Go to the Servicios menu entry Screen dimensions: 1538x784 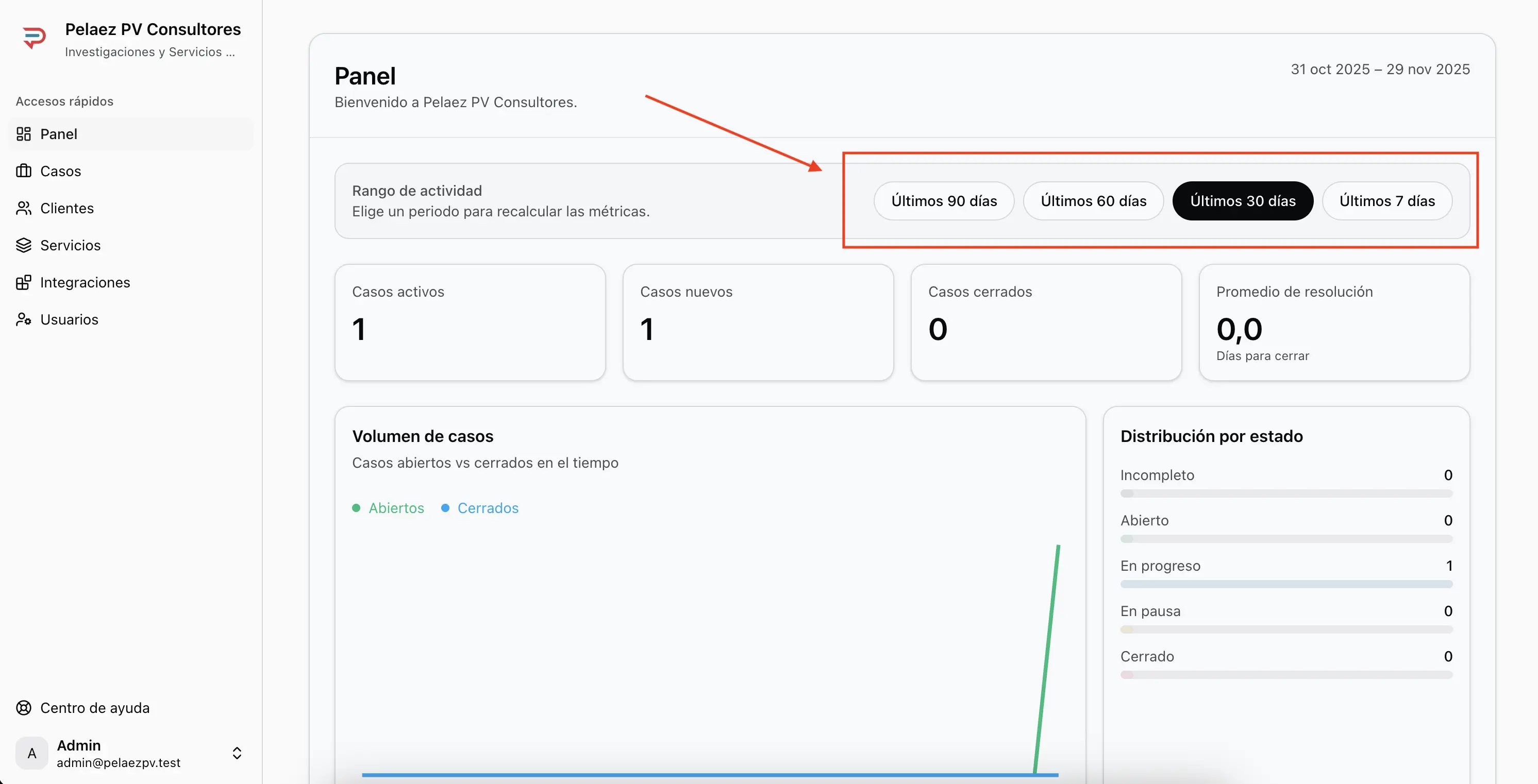pyautogui.click(x=70, y=245)
